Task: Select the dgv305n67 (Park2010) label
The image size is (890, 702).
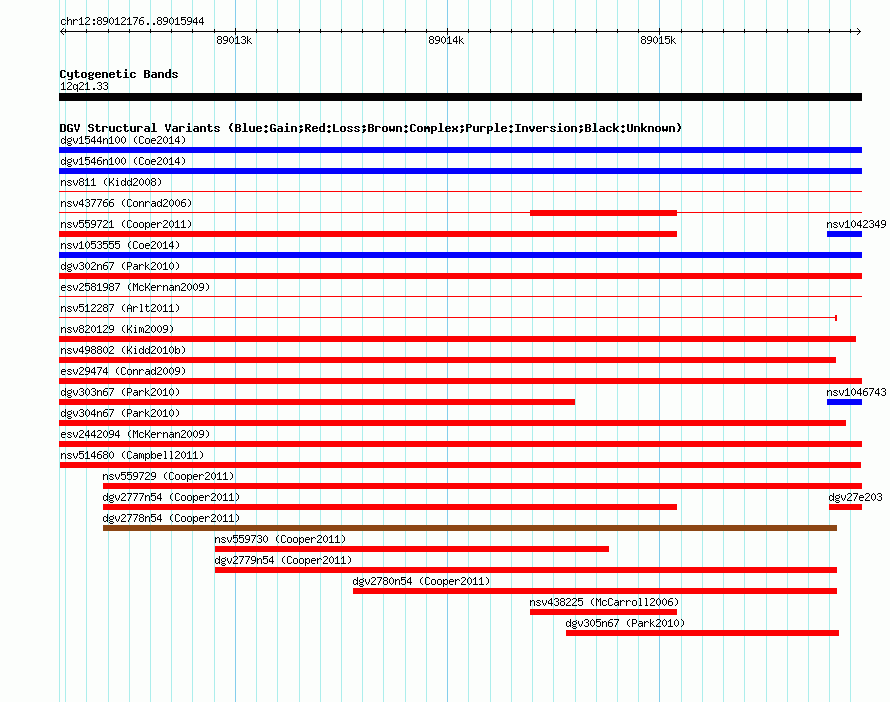Action: click(625, 623)
